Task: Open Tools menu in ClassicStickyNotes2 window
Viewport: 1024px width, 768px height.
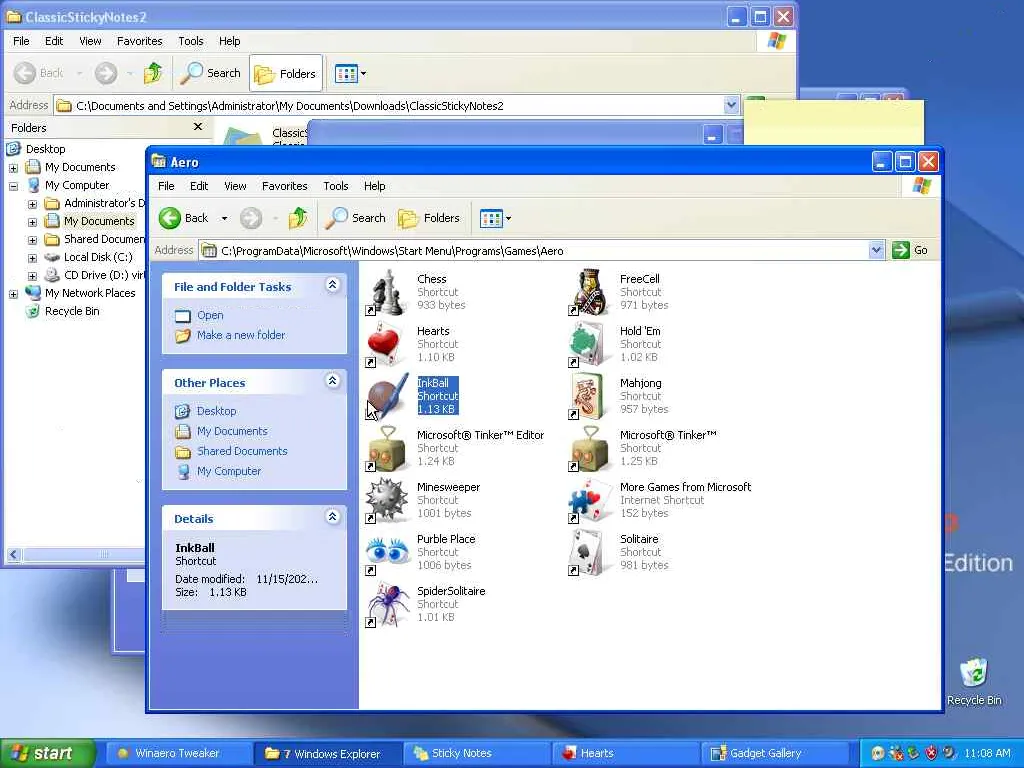Action: point(191,41)
